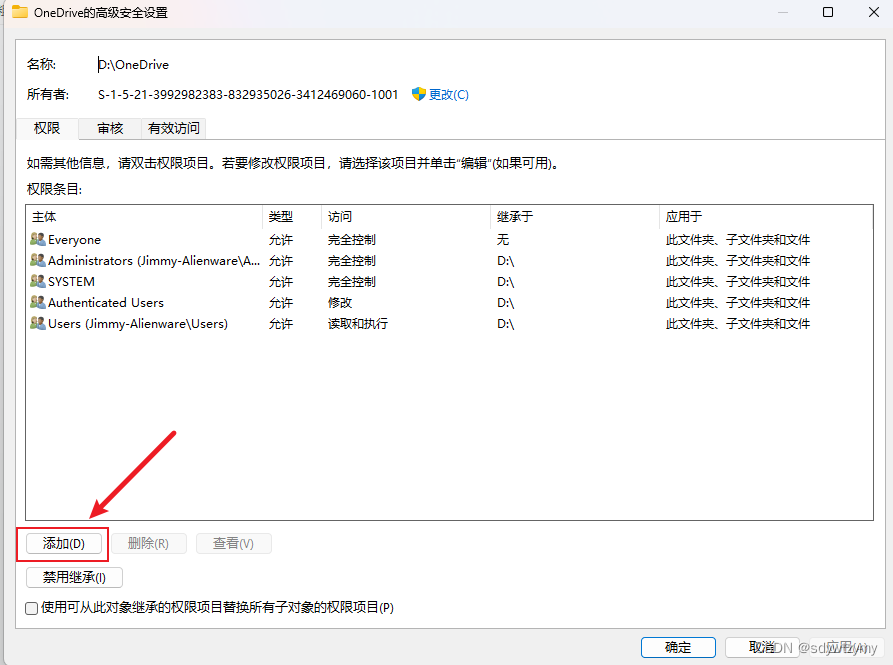Select the Users (Jimmy-Alienware\Users) entry
This screenshot has height=665, width=893.
point(449,324)
